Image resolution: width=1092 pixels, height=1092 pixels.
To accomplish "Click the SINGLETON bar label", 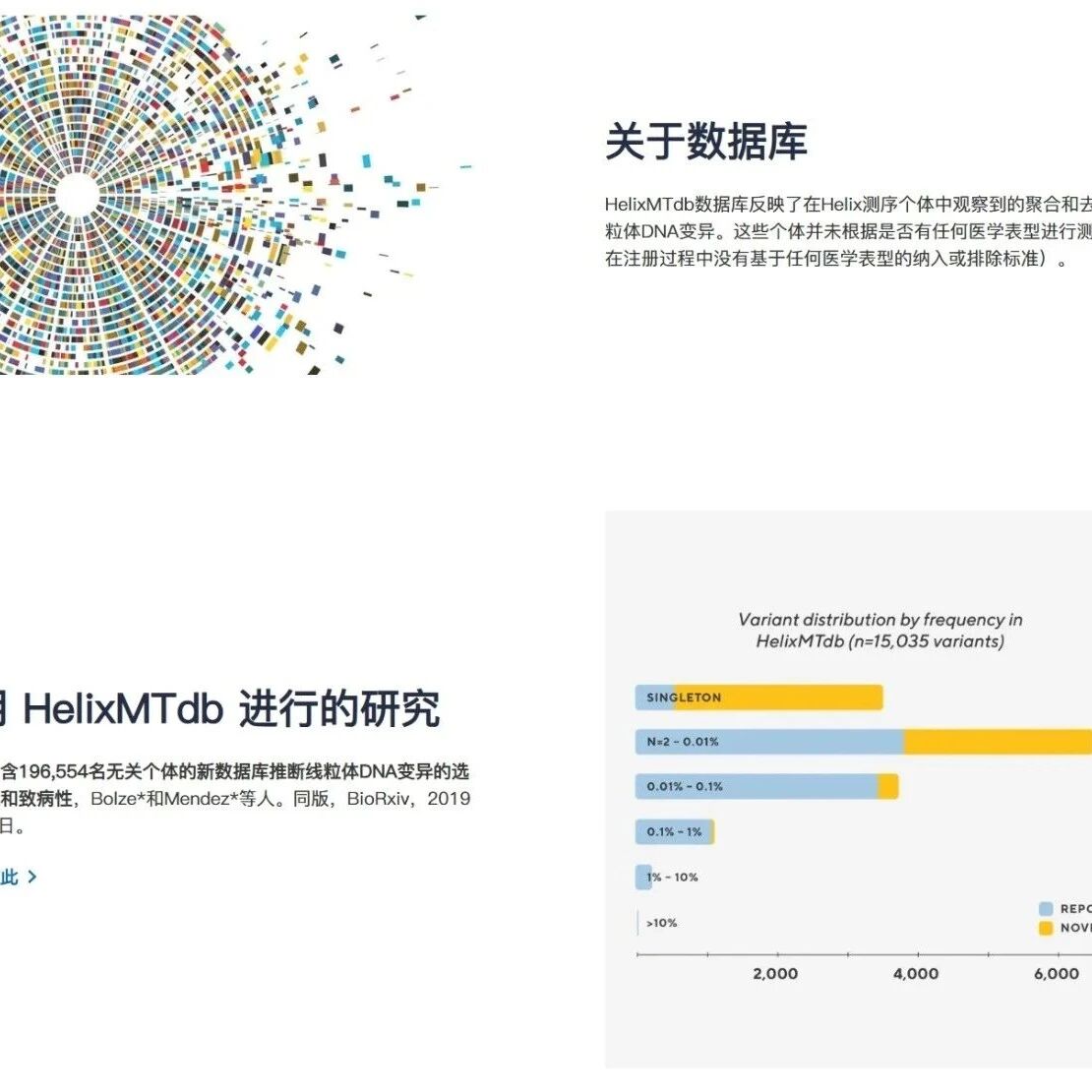I will 684,698.
